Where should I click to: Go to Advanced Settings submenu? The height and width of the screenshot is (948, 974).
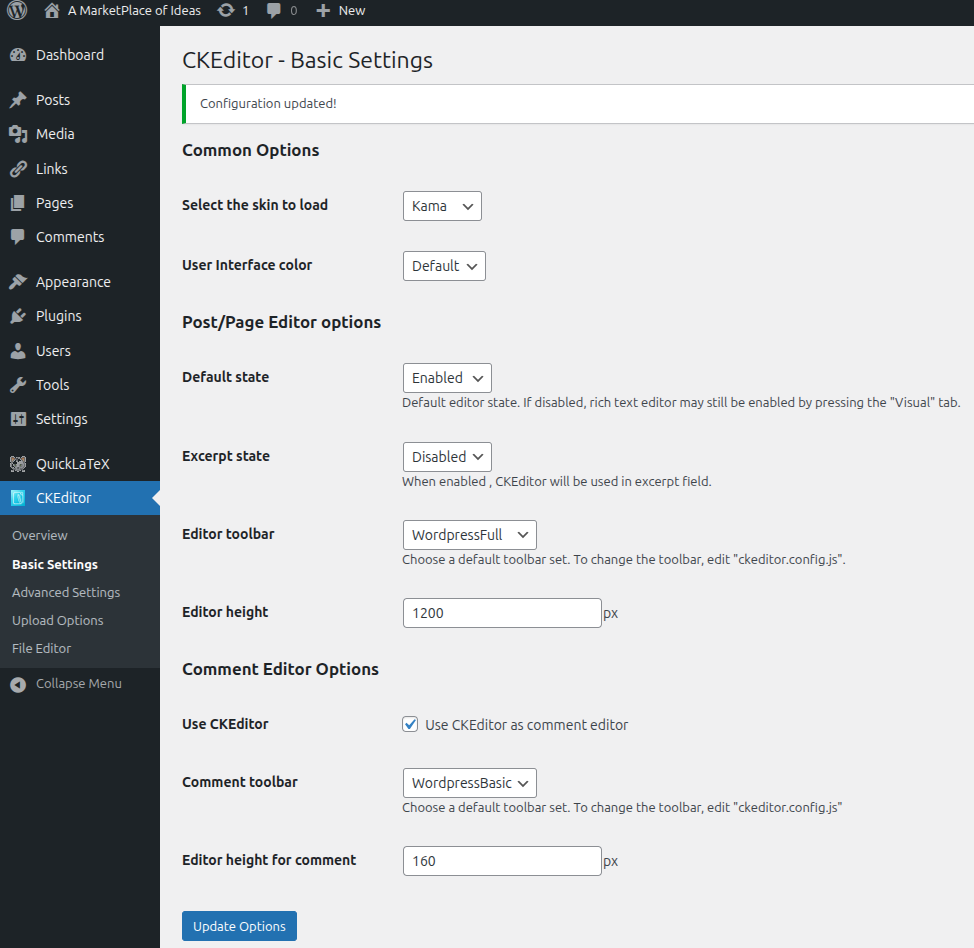[x=66, y=593]
